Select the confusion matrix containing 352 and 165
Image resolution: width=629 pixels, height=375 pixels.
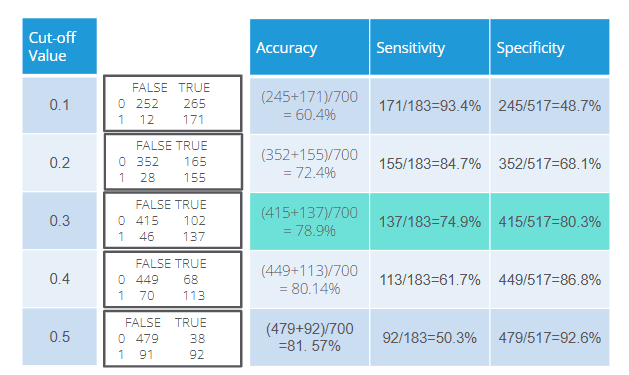point(173,162)
